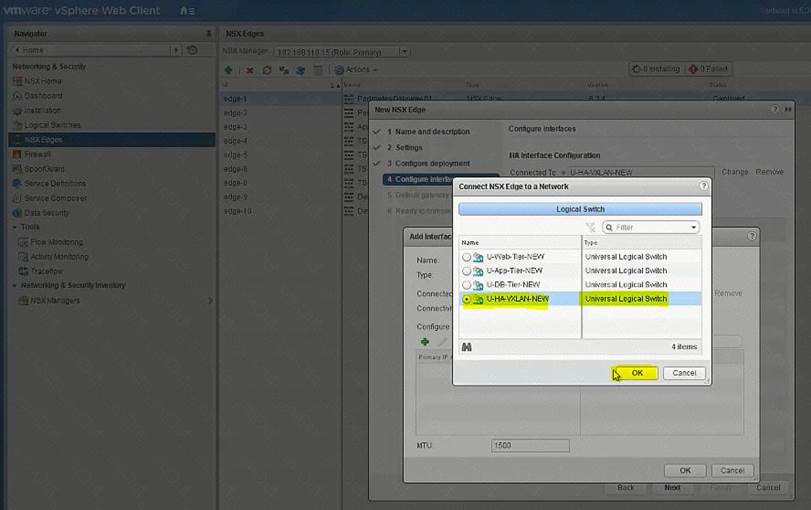Click the navigator history icon
This screenshot has width=811, height=510.
tap(190, 49)
